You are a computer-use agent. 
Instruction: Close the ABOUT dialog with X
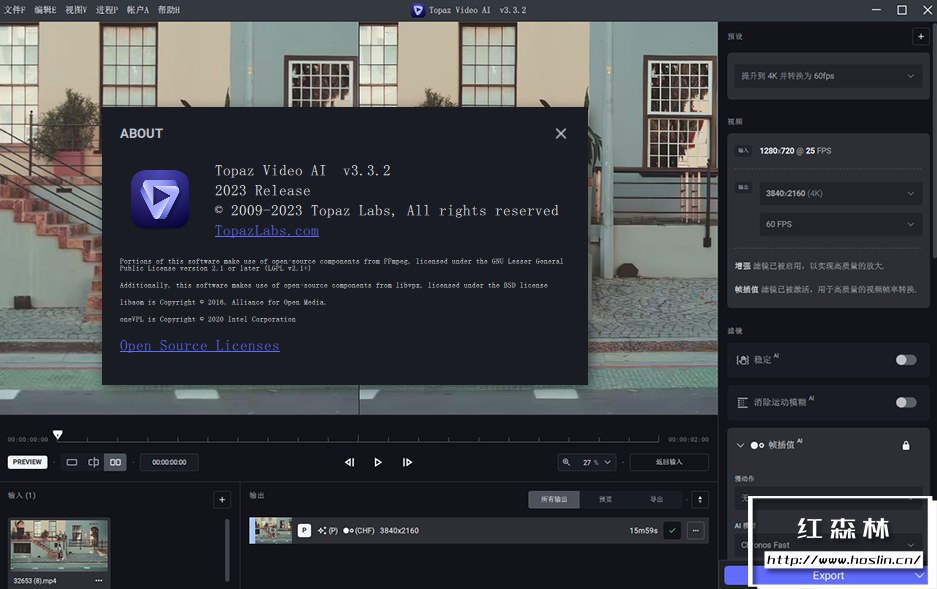(x=561, y=134)
